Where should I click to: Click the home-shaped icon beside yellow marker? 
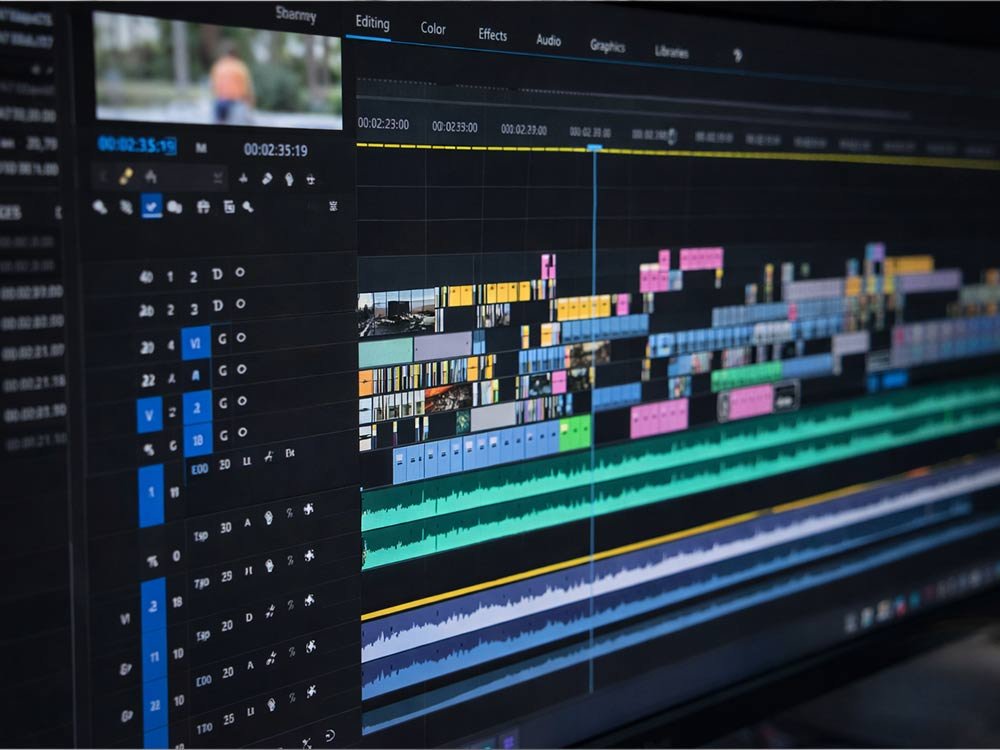pyautogui.click(x=151, y=177)
